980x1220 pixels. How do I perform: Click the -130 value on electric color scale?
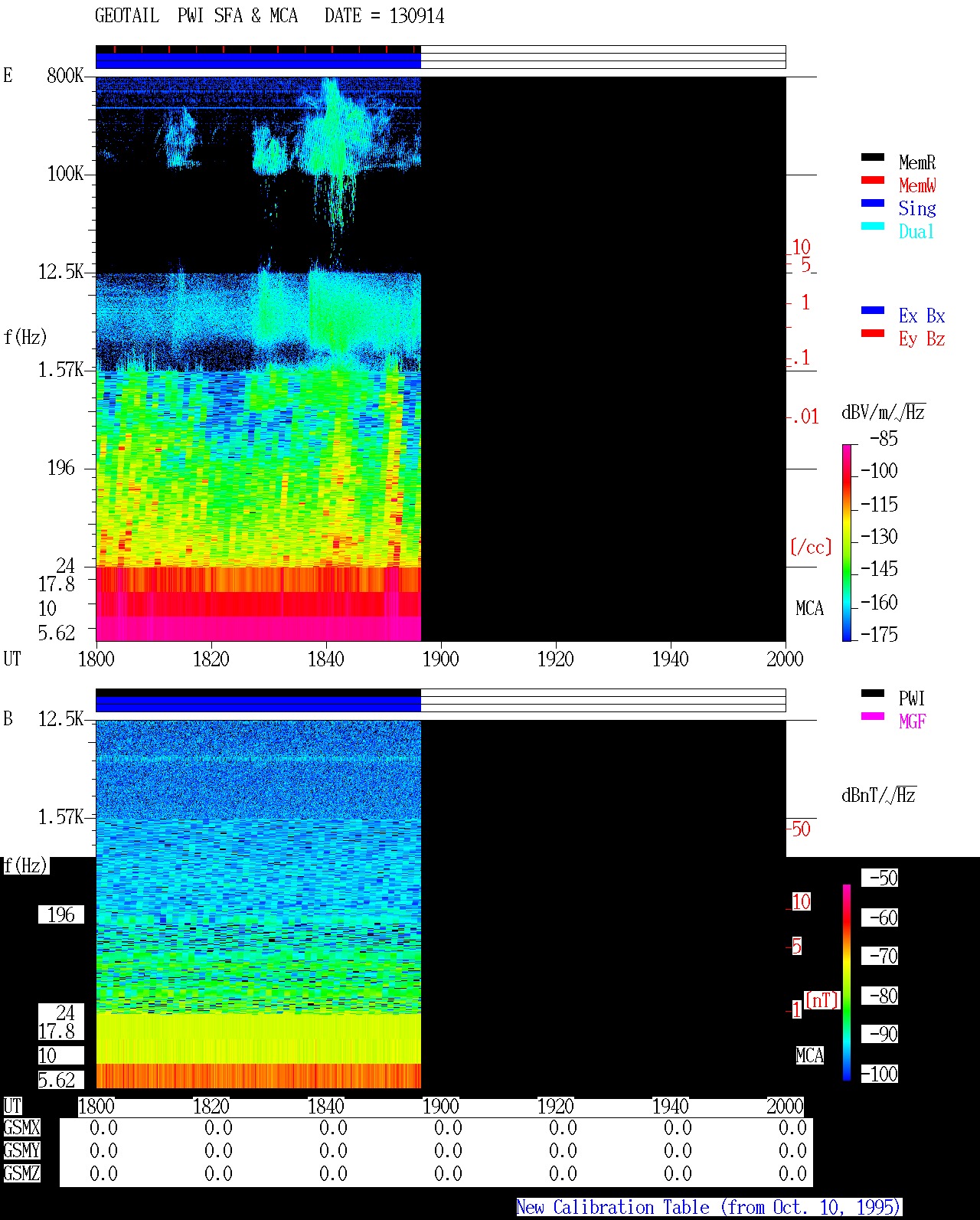[879, 536]
